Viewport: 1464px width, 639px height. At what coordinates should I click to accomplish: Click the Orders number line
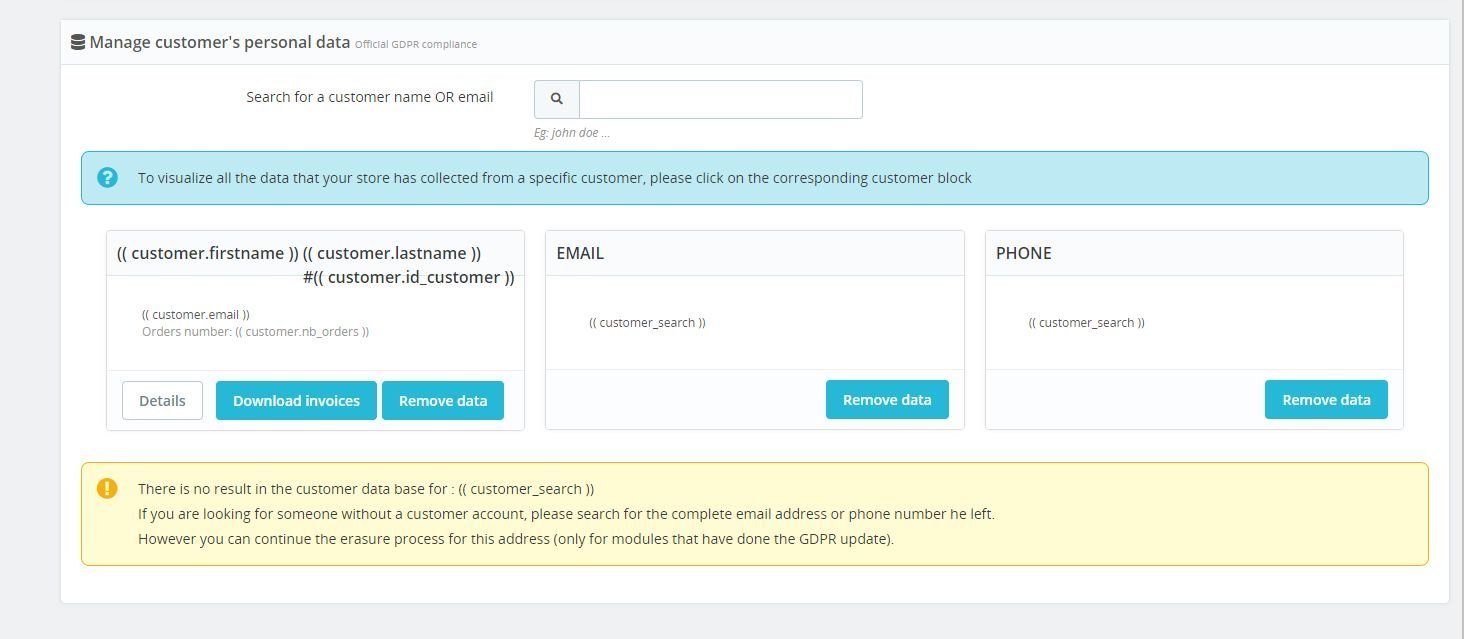tap(255, 331)
